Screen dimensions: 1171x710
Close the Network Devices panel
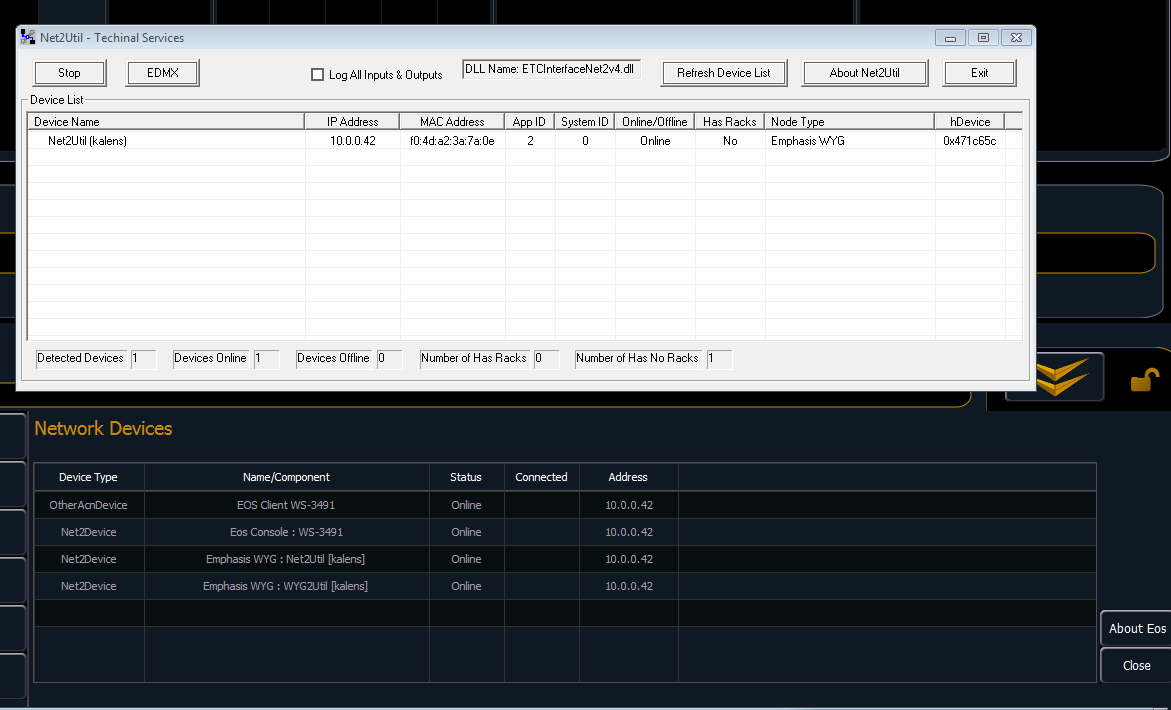click(1137, 665)
